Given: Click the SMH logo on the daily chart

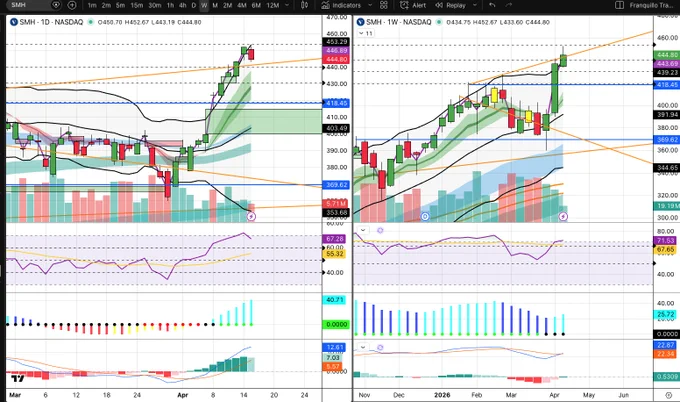Looking at the screenshot, I should 13,22.
